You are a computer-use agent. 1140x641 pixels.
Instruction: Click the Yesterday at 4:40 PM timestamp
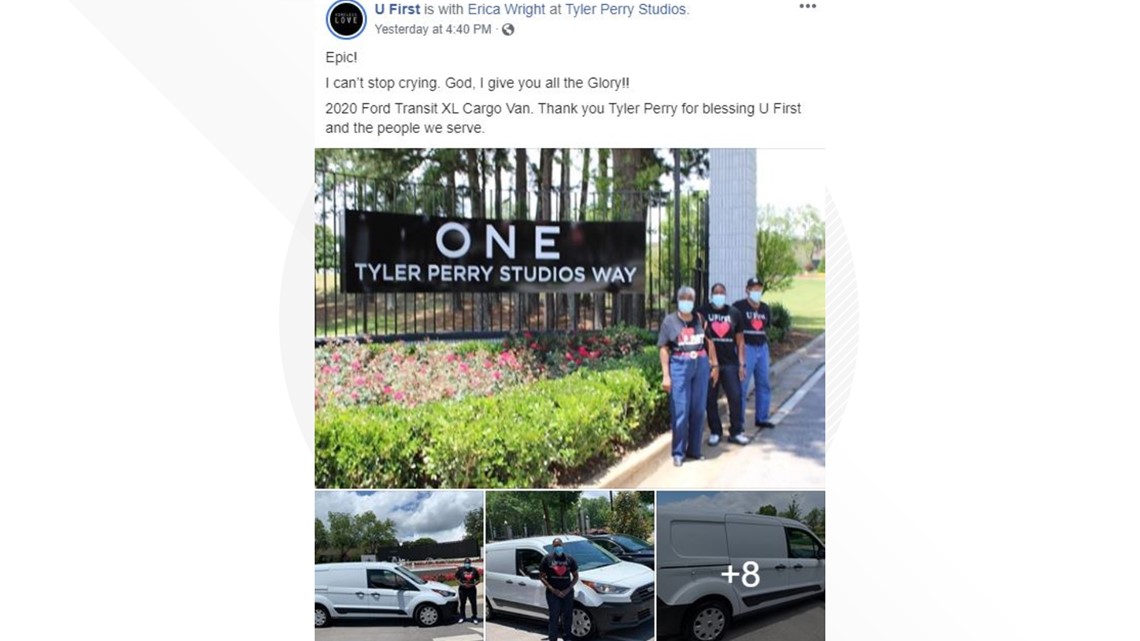point(433,30)
